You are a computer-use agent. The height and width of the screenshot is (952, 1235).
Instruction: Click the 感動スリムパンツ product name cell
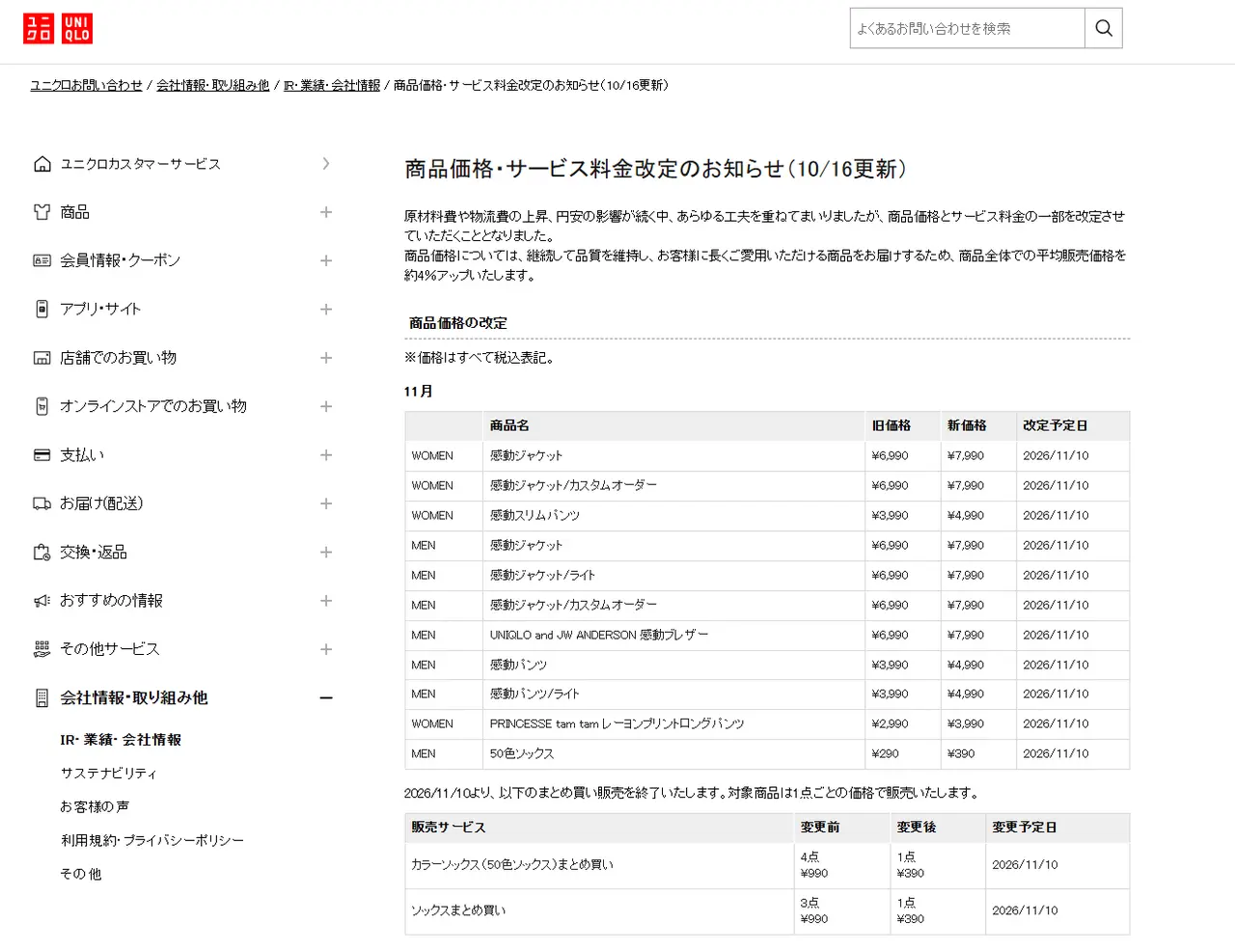(x=673, y=515)
